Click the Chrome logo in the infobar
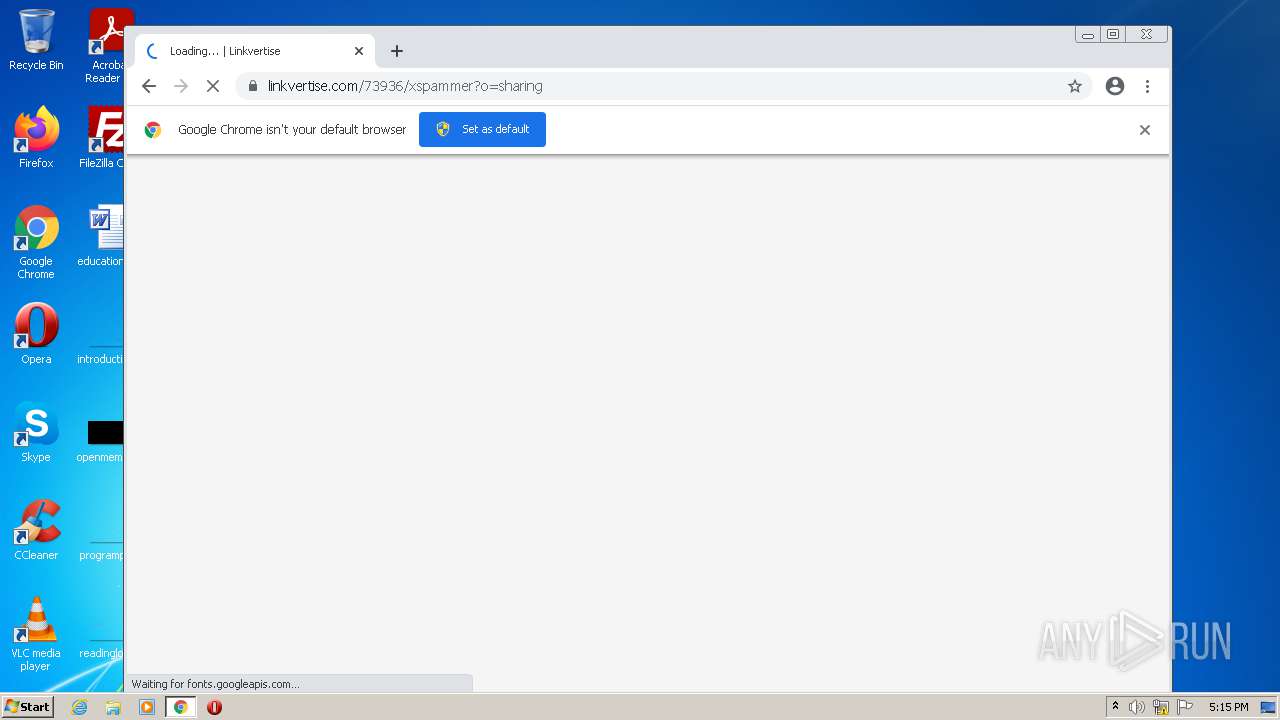 pyautogui.click(x=153, y=130)
